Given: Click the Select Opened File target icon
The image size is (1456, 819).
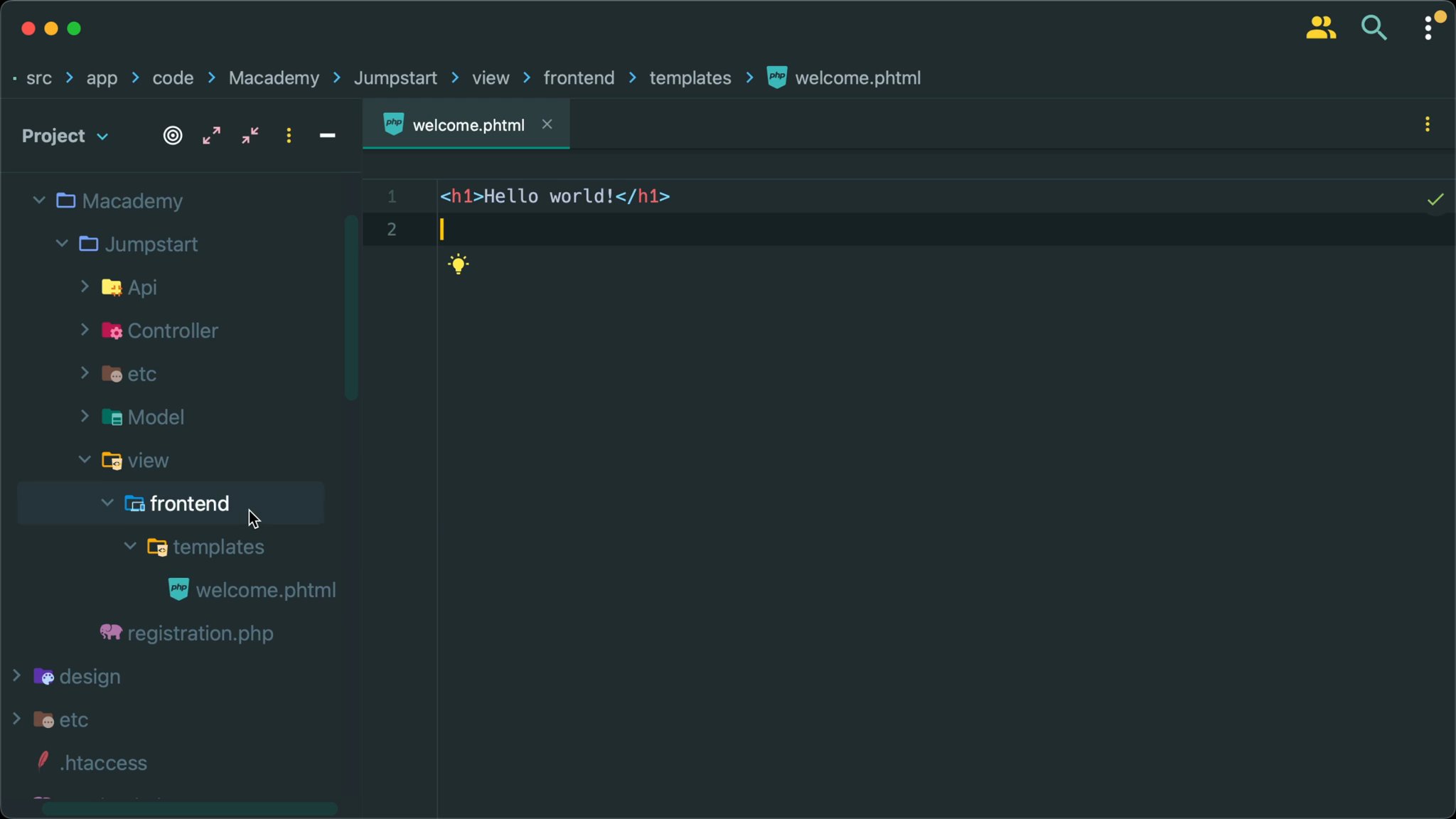Looking at the screenshot, I should (x=173, y=135).
